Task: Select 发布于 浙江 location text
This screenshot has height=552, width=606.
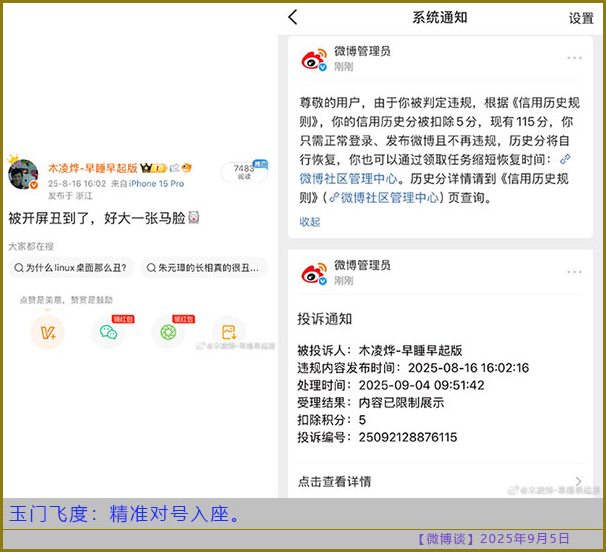Action: click(70, 196)
